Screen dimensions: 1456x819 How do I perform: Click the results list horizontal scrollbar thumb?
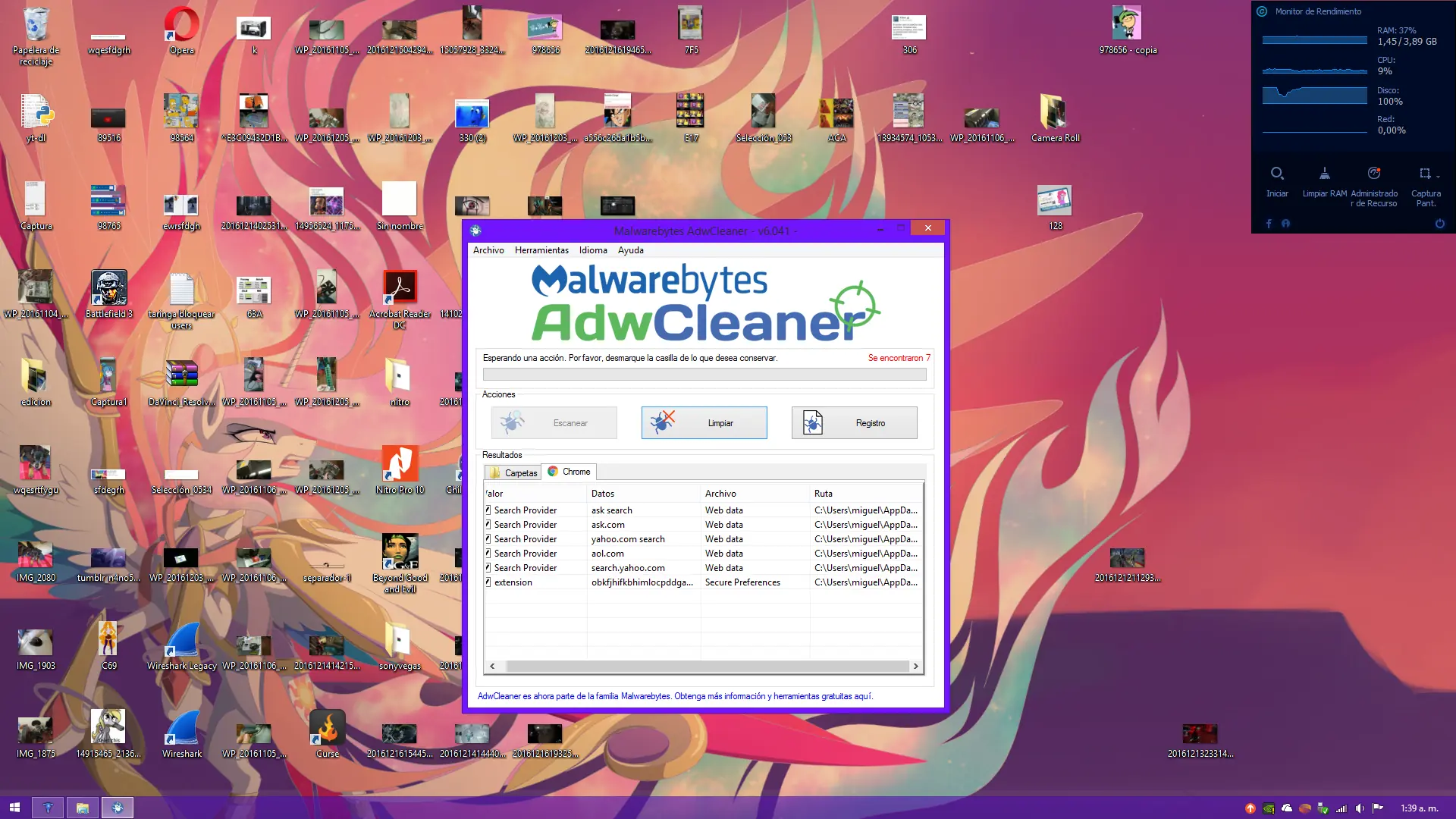pyautogui.click(x=707, y=667)
